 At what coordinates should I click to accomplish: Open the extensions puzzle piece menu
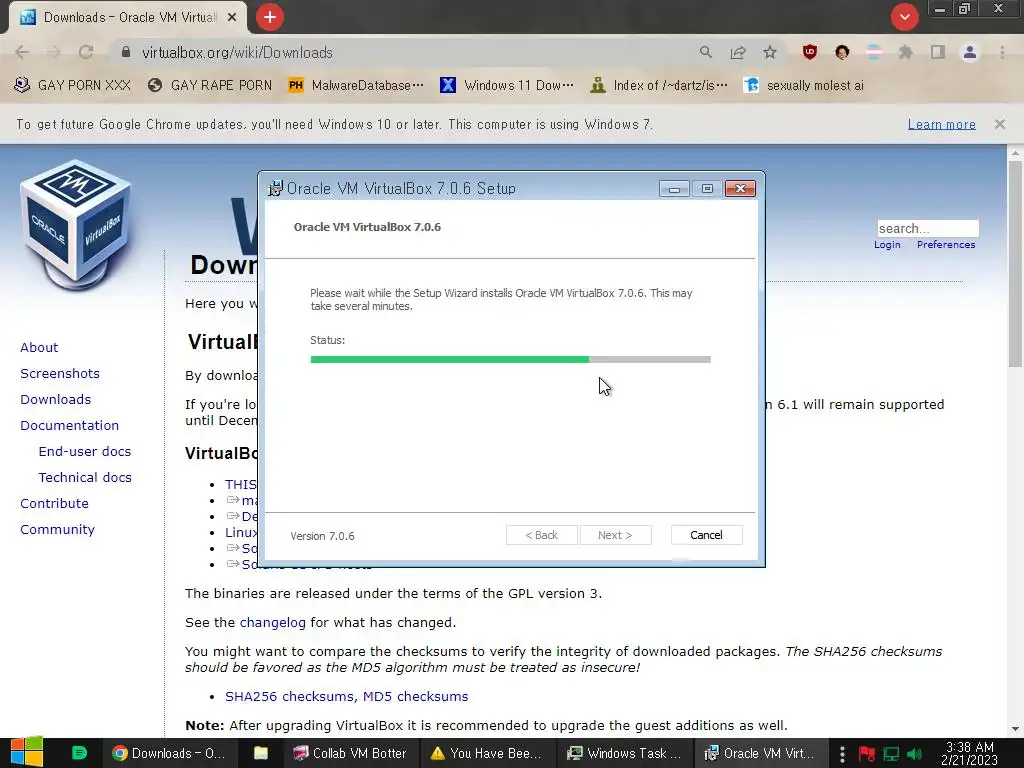(906, 52)
